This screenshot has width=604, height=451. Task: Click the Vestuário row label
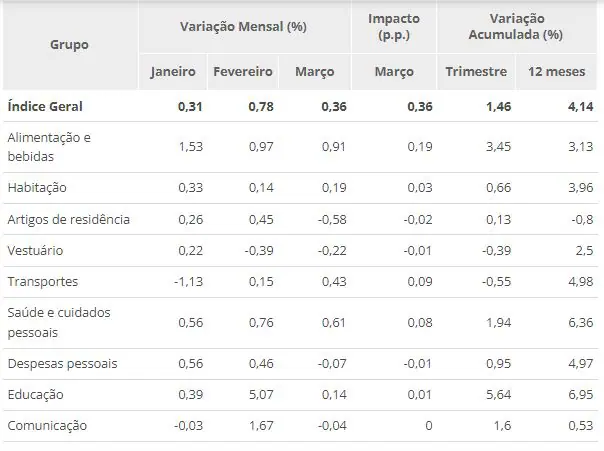coord(35,251)
